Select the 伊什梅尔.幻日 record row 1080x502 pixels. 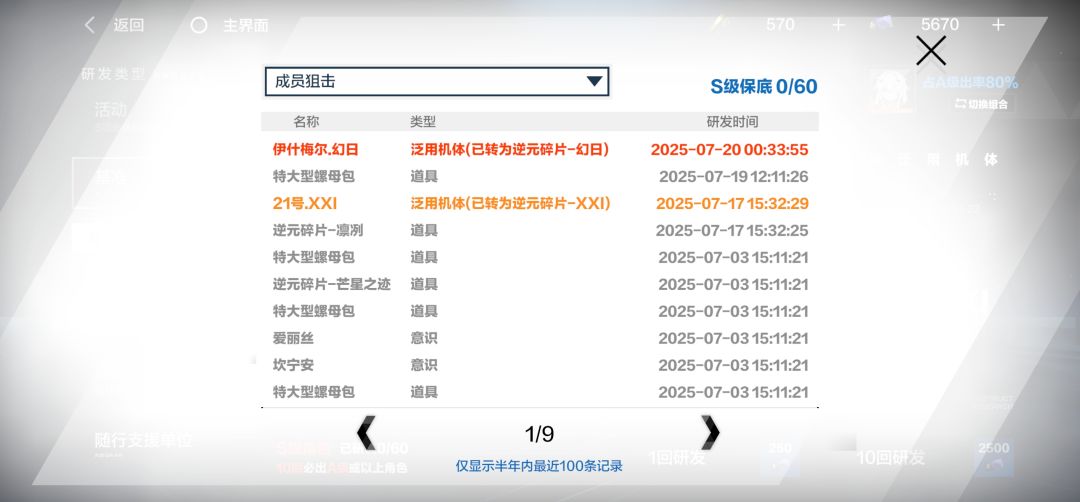point(540,149)
